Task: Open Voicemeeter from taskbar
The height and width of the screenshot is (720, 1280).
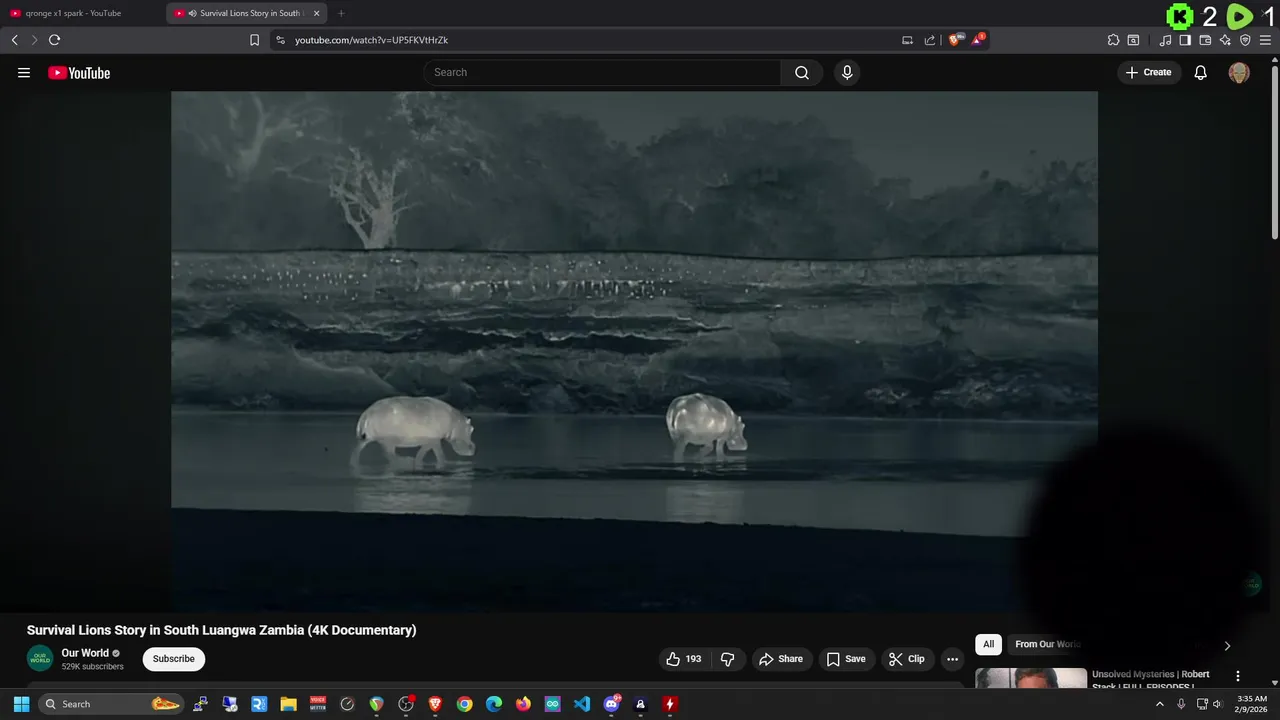Action: pyautogui.click(x=318, y=704)
